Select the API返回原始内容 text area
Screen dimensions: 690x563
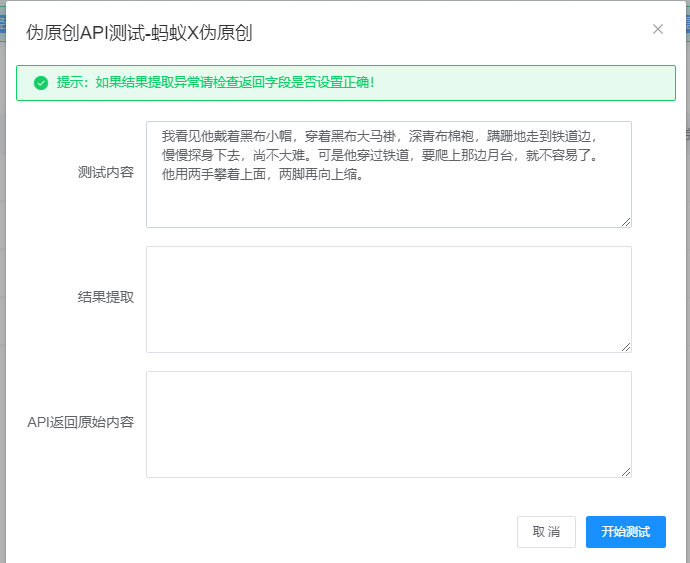tap(388, 424)
